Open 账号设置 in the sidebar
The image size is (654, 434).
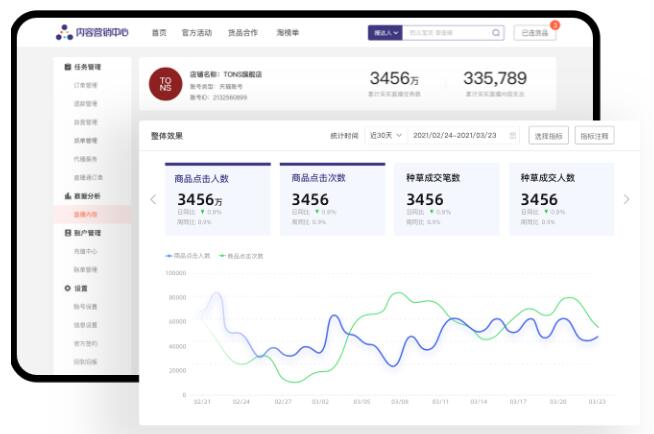tap(86, 306)
